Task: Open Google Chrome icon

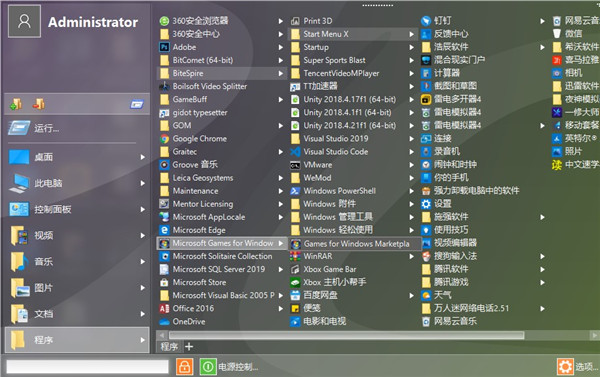Action: pos(164,139)
